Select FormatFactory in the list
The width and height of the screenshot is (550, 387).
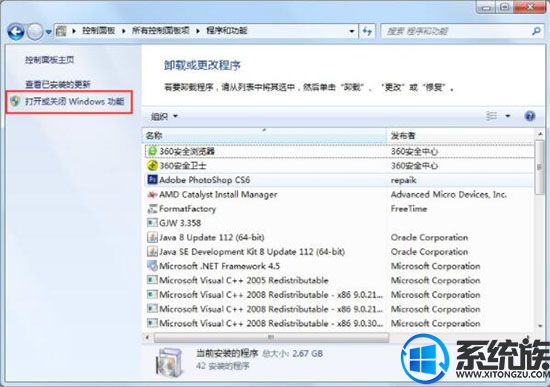click(x=339, y=209)
